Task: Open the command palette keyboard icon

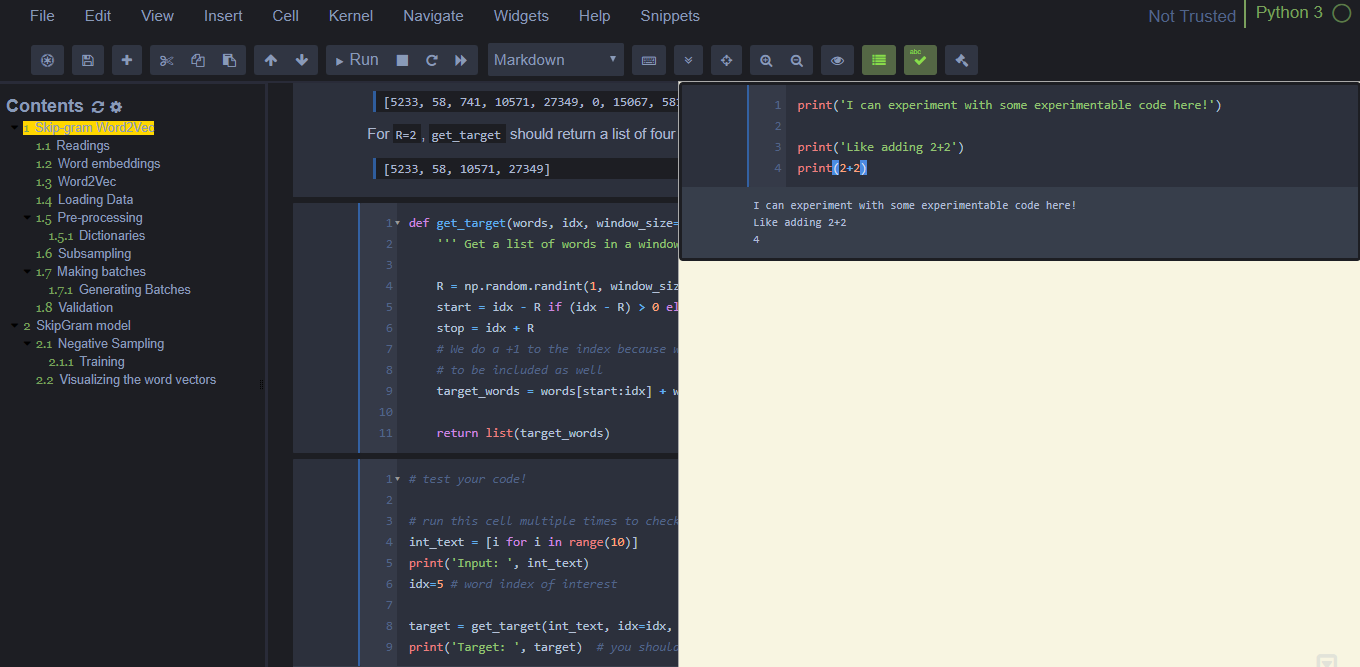Action: [x=648, y=60]
